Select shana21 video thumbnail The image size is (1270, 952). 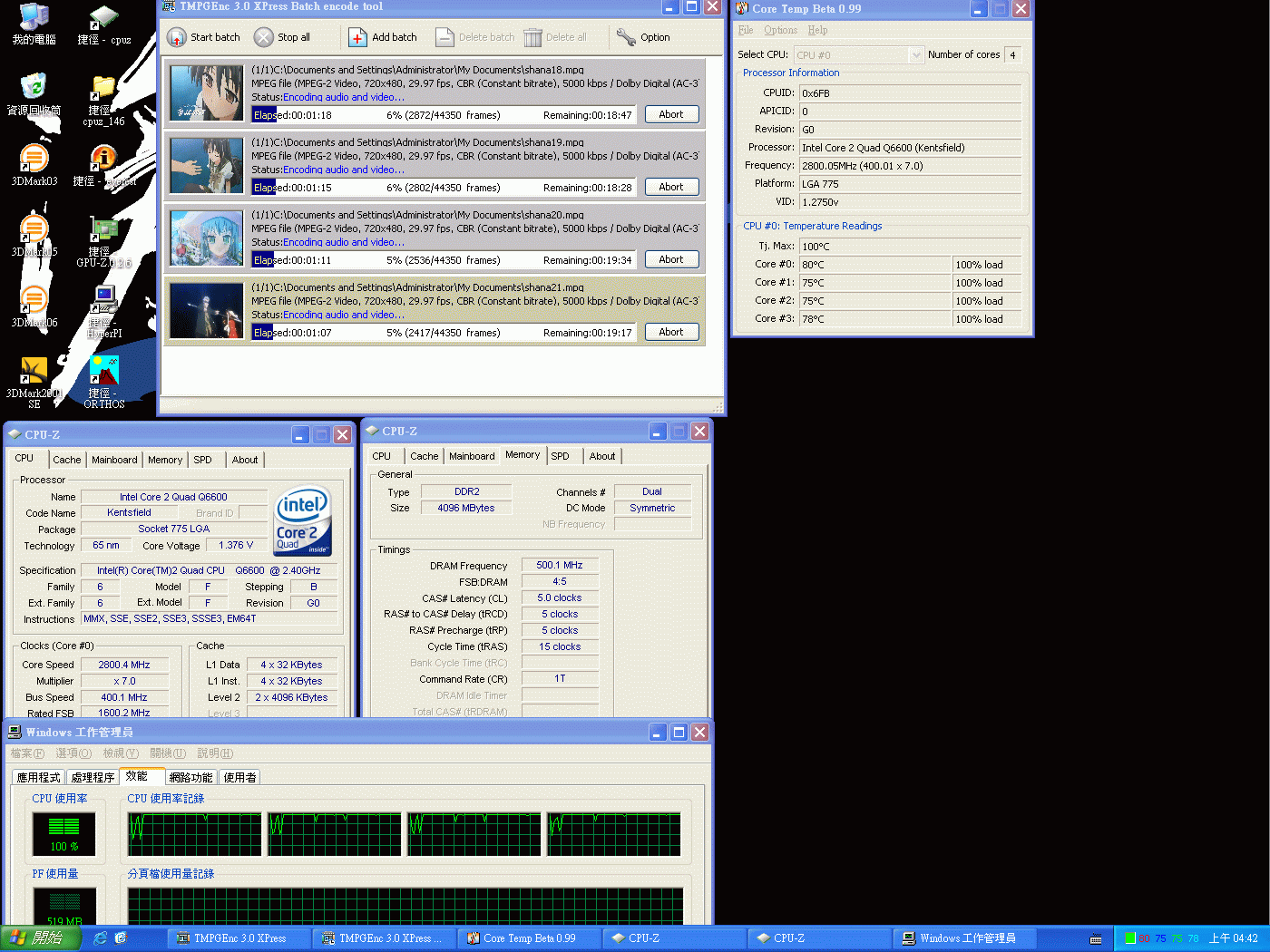(x=207, y=310)
